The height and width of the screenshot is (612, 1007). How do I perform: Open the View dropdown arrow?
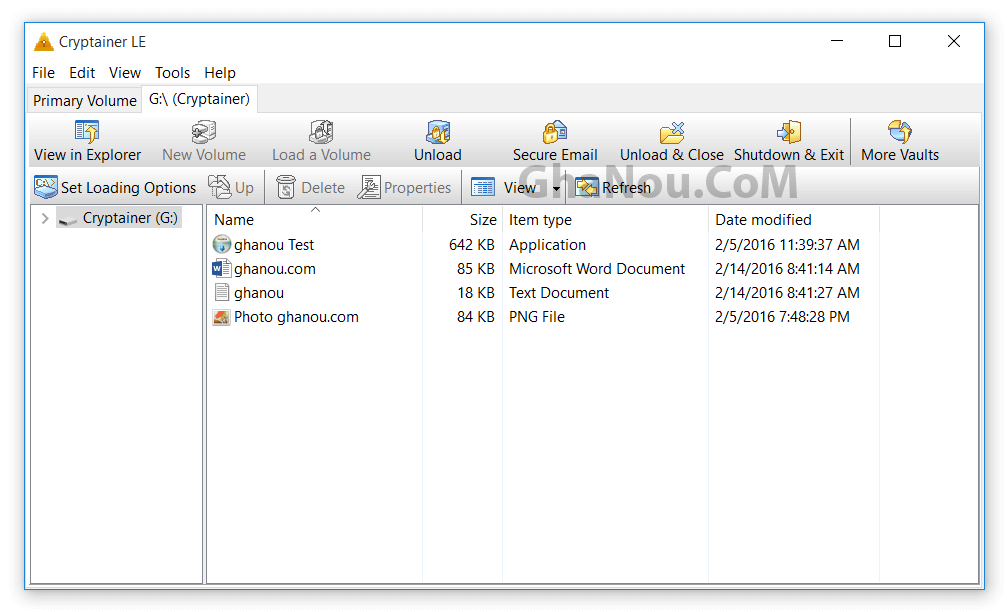556,188
